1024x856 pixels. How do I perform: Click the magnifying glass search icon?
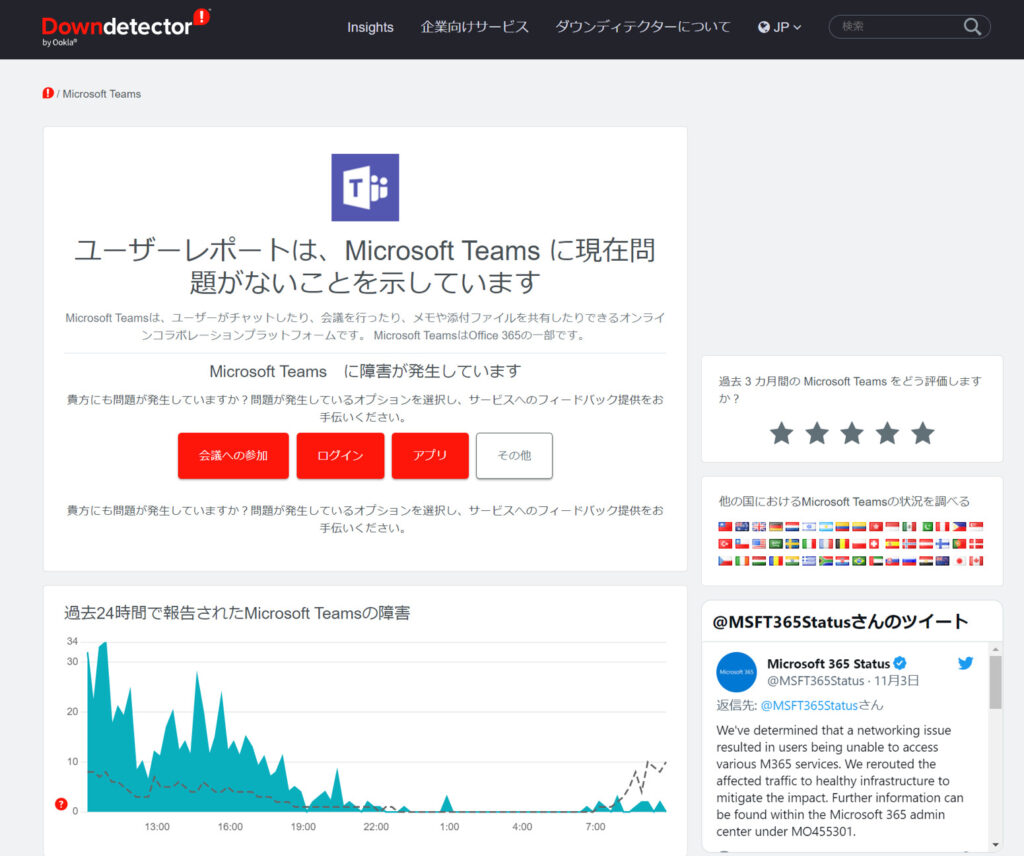pos(972,26)
